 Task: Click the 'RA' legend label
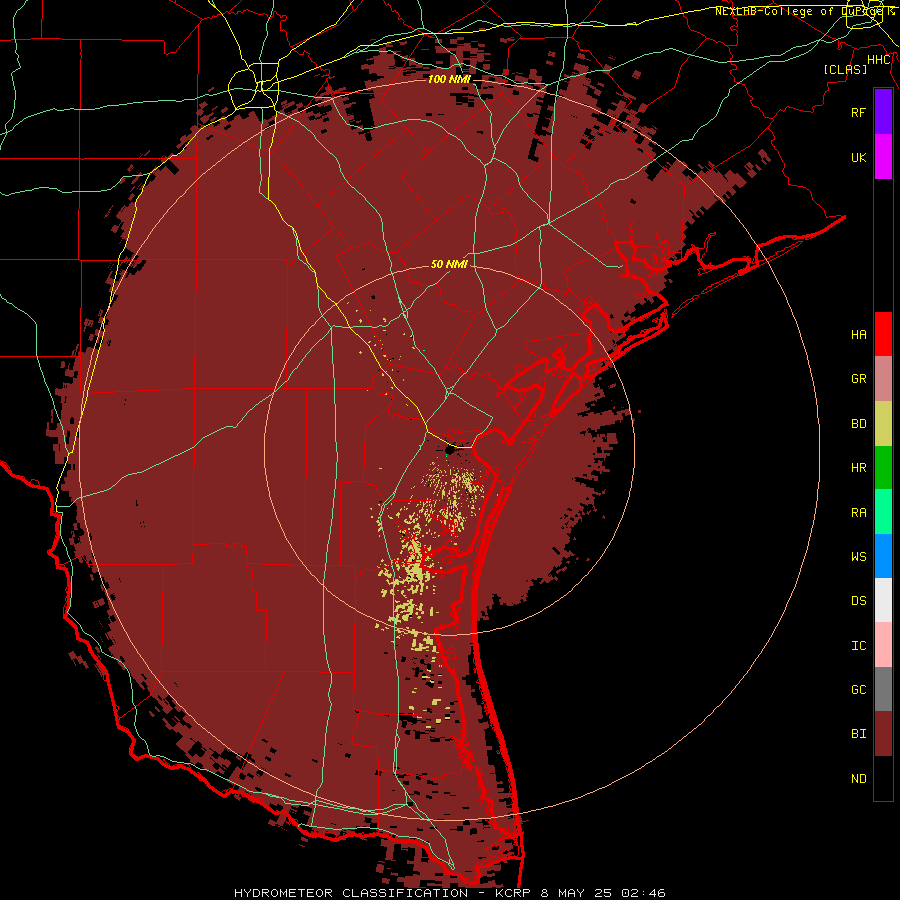tap(858, 513)
